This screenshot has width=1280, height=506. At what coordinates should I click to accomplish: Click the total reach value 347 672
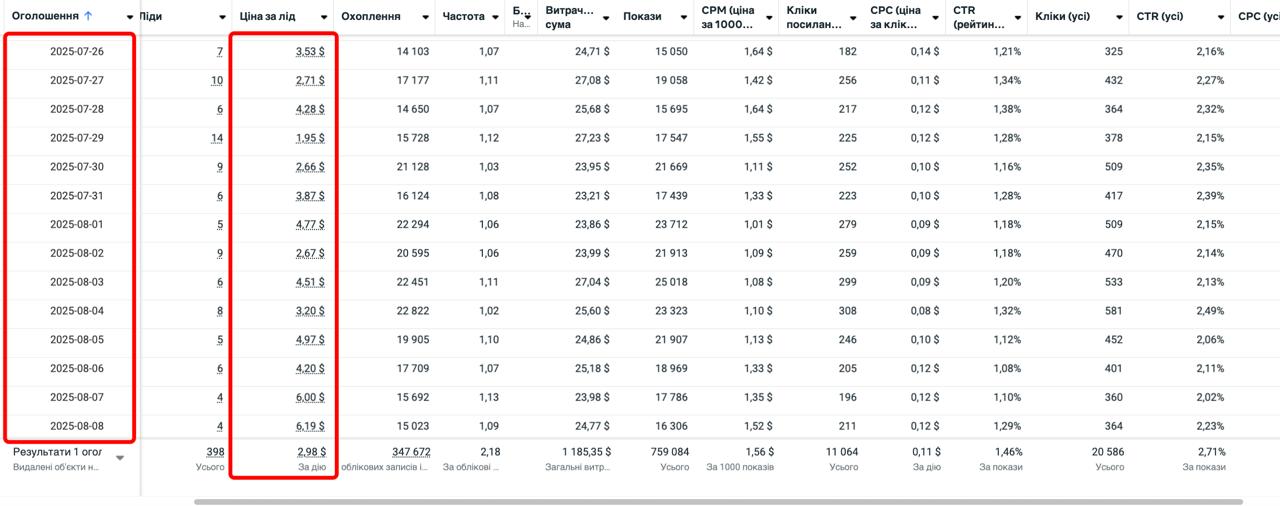click(411, 452)
